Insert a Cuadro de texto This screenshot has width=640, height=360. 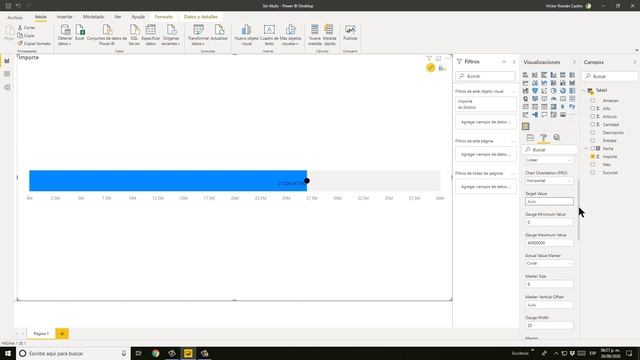(x=269, y=35)
